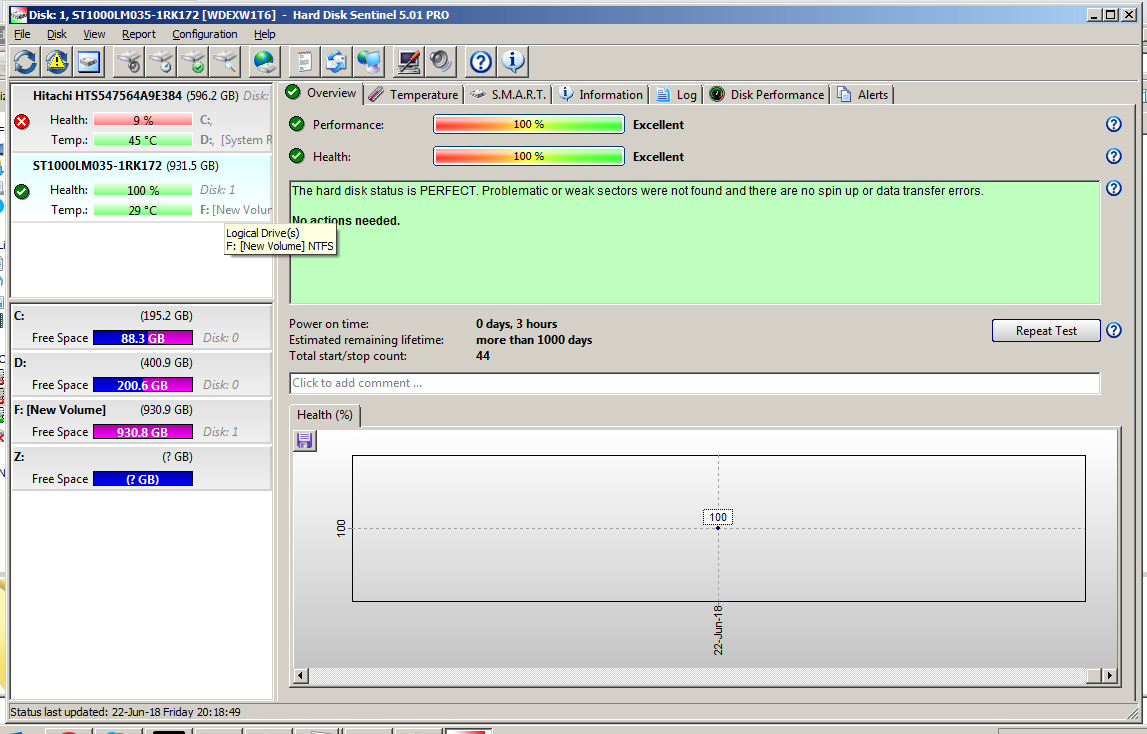This screenshot has height=734, width=1147.
Task: Click the info bubble toolbar icon
Action: pos(513,62)
